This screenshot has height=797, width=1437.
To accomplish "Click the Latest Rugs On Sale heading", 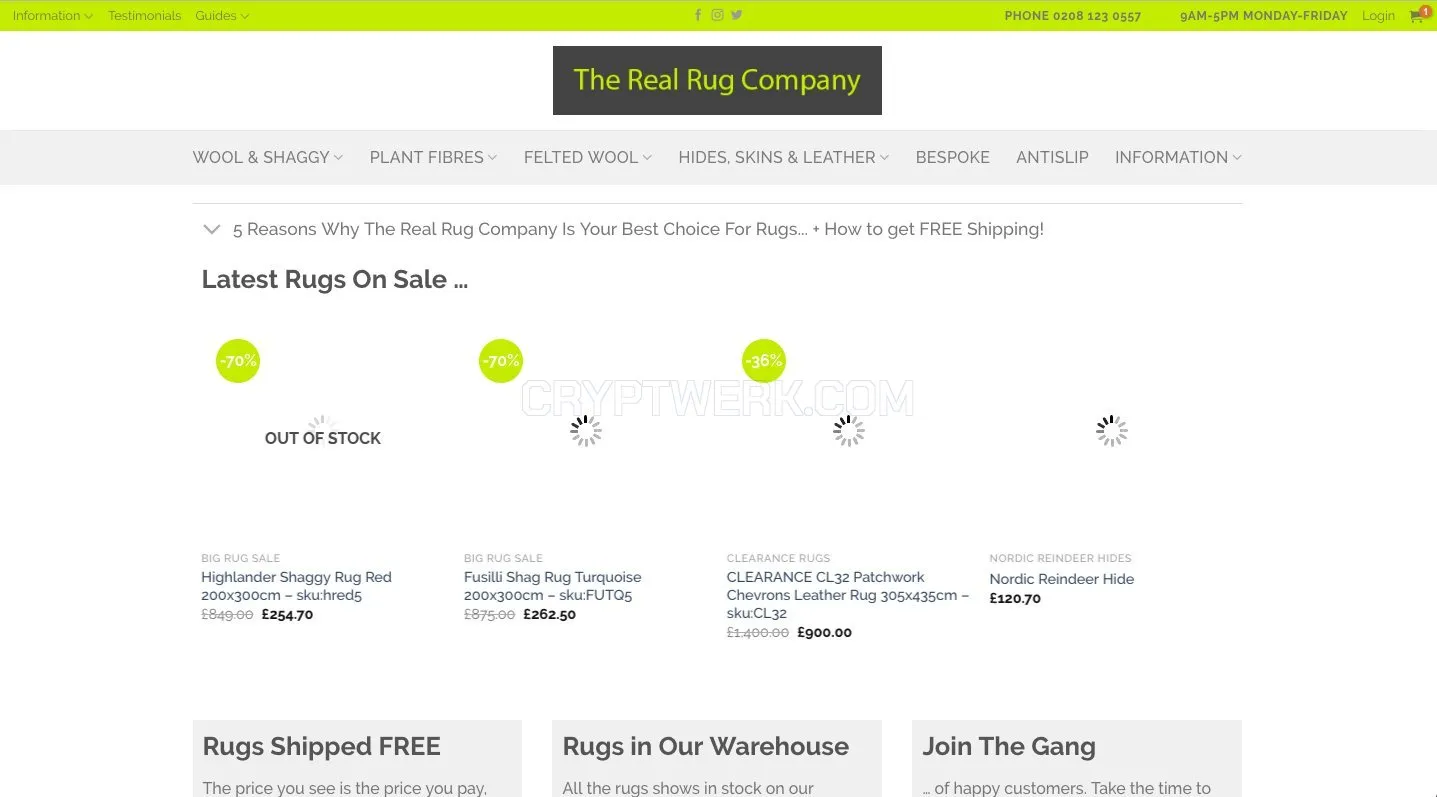I will (335, 280).
